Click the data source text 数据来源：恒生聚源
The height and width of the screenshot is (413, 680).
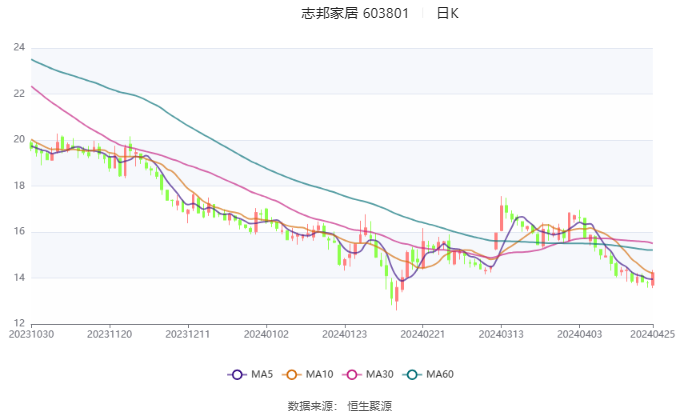[340, 406]
